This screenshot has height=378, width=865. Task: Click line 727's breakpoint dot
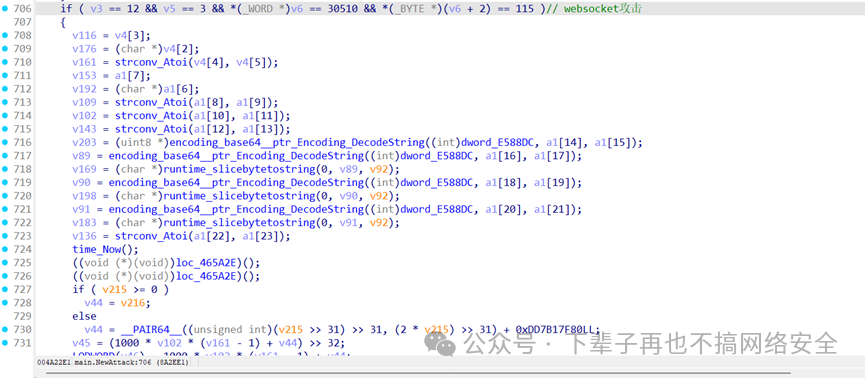click(5, 289)
